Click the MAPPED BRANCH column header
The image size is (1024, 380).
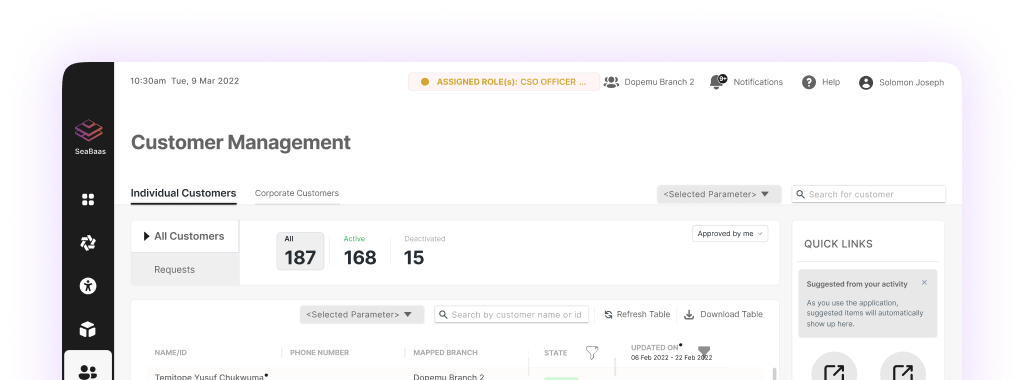tap(445, 353)
